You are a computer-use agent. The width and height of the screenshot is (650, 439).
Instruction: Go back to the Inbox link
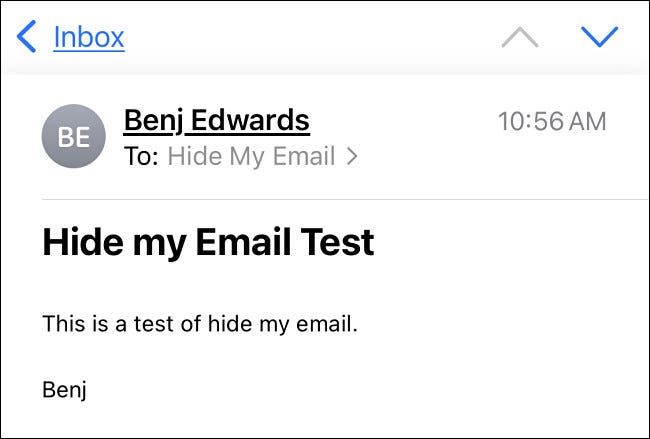click(88, 38)
